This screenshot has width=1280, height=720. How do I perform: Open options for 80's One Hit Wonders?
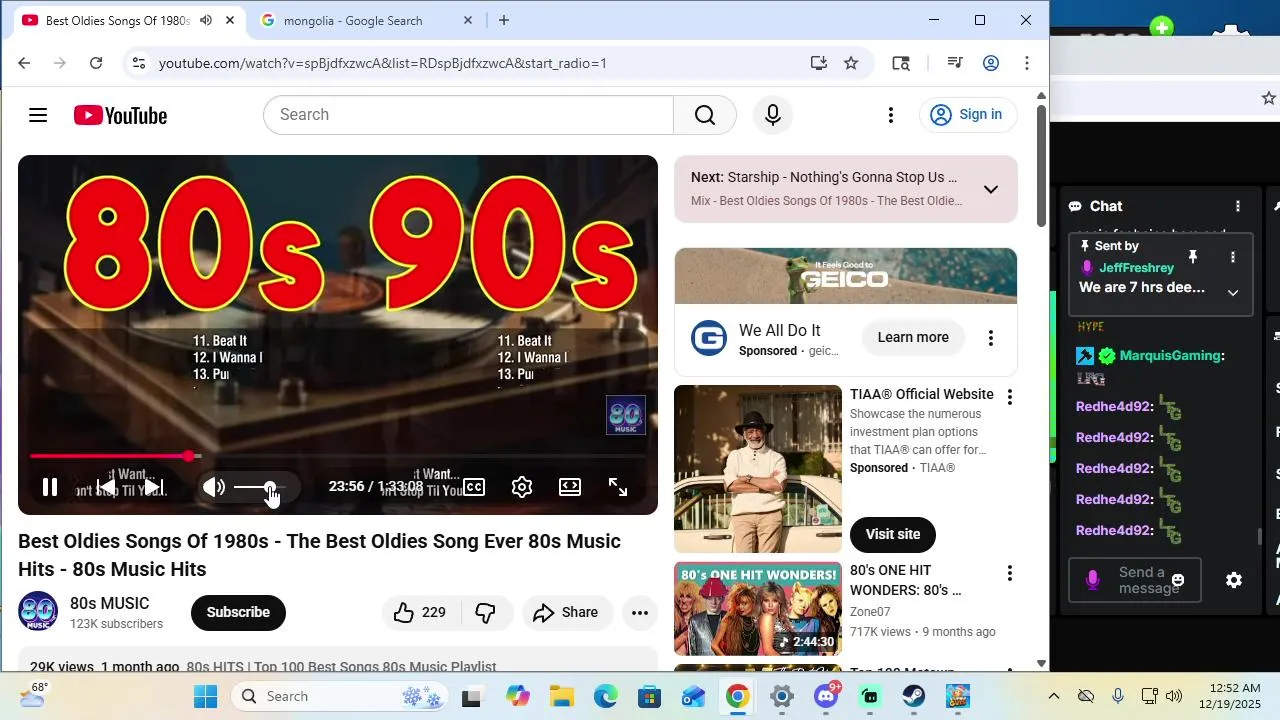(1010, 573)
